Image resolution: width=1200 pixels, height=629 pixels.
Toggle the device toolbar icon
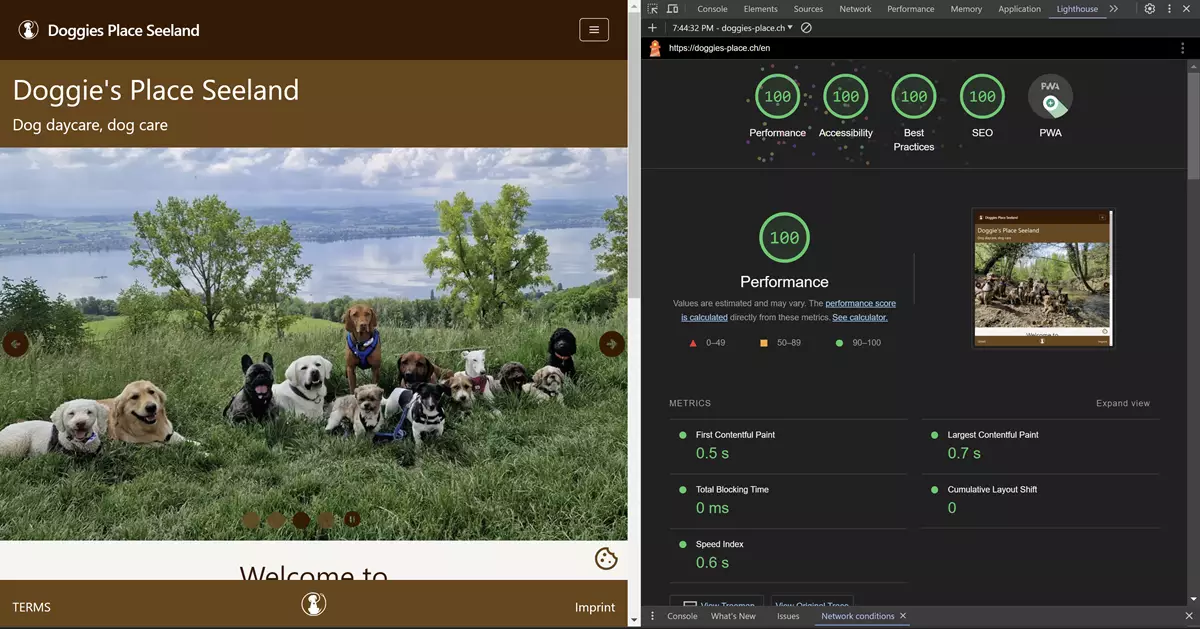673,9
